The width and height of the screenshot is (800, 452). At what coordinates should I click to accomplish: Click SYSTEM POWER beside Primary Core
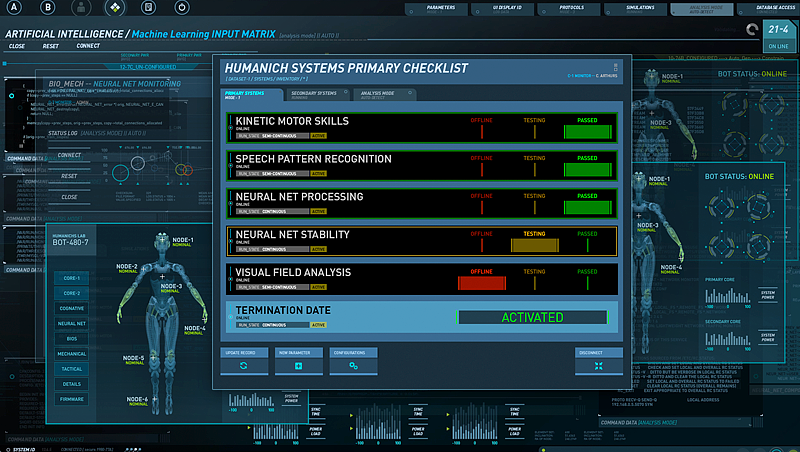point(768,295)
